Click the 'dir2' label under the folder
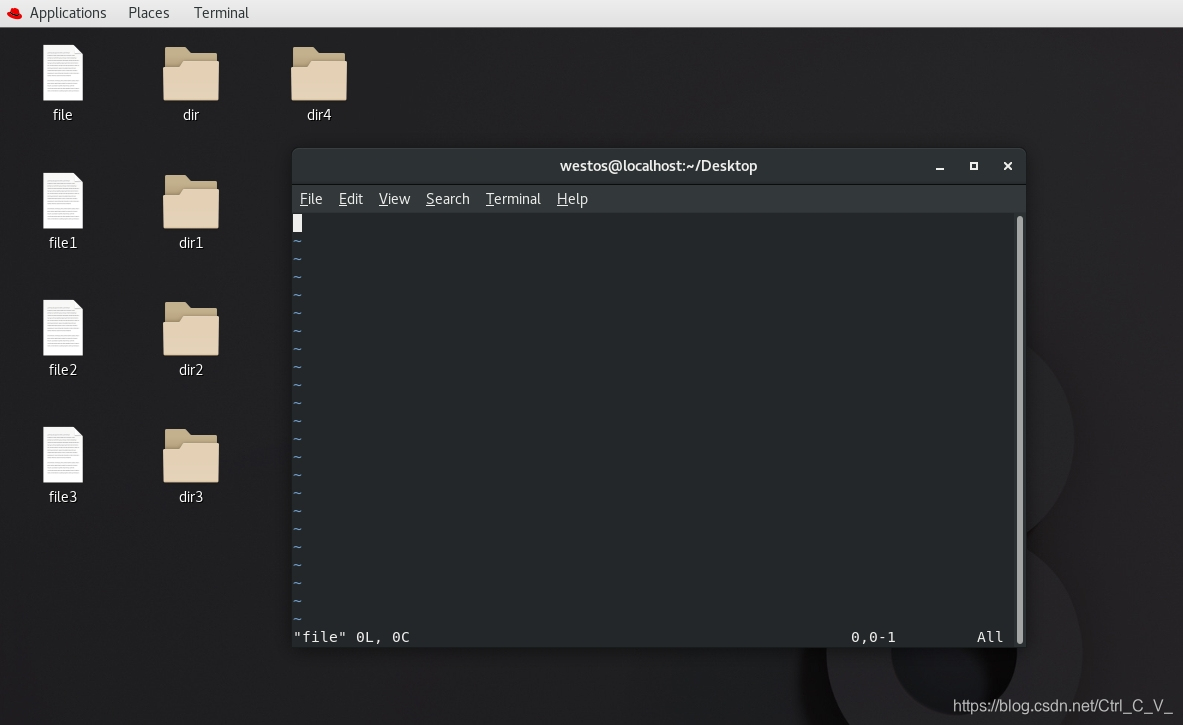The height and width of the screenshot is (725, 1183). point(191,370)
